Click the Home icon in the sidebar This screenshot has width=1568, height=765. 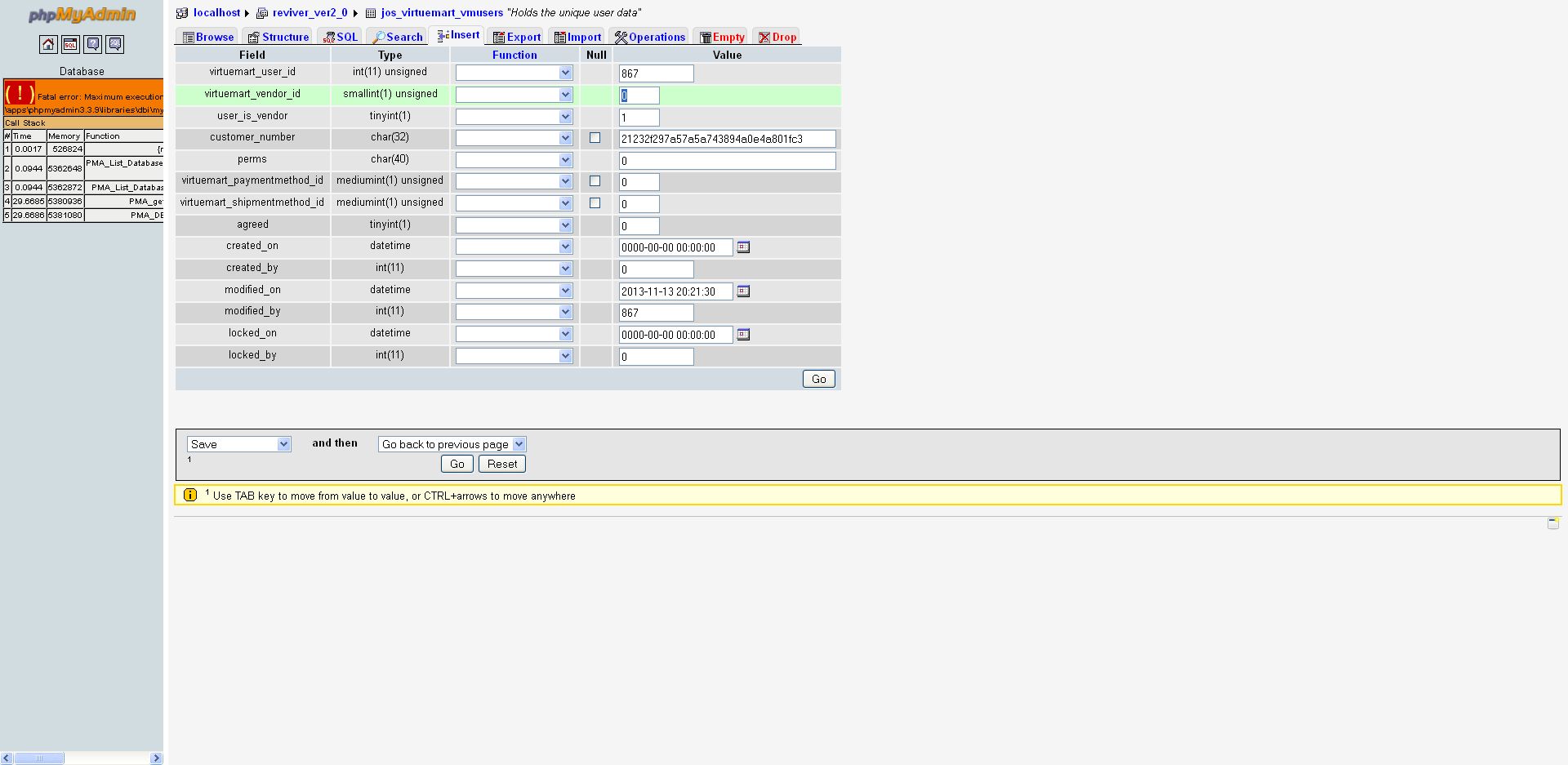(48, 45)
